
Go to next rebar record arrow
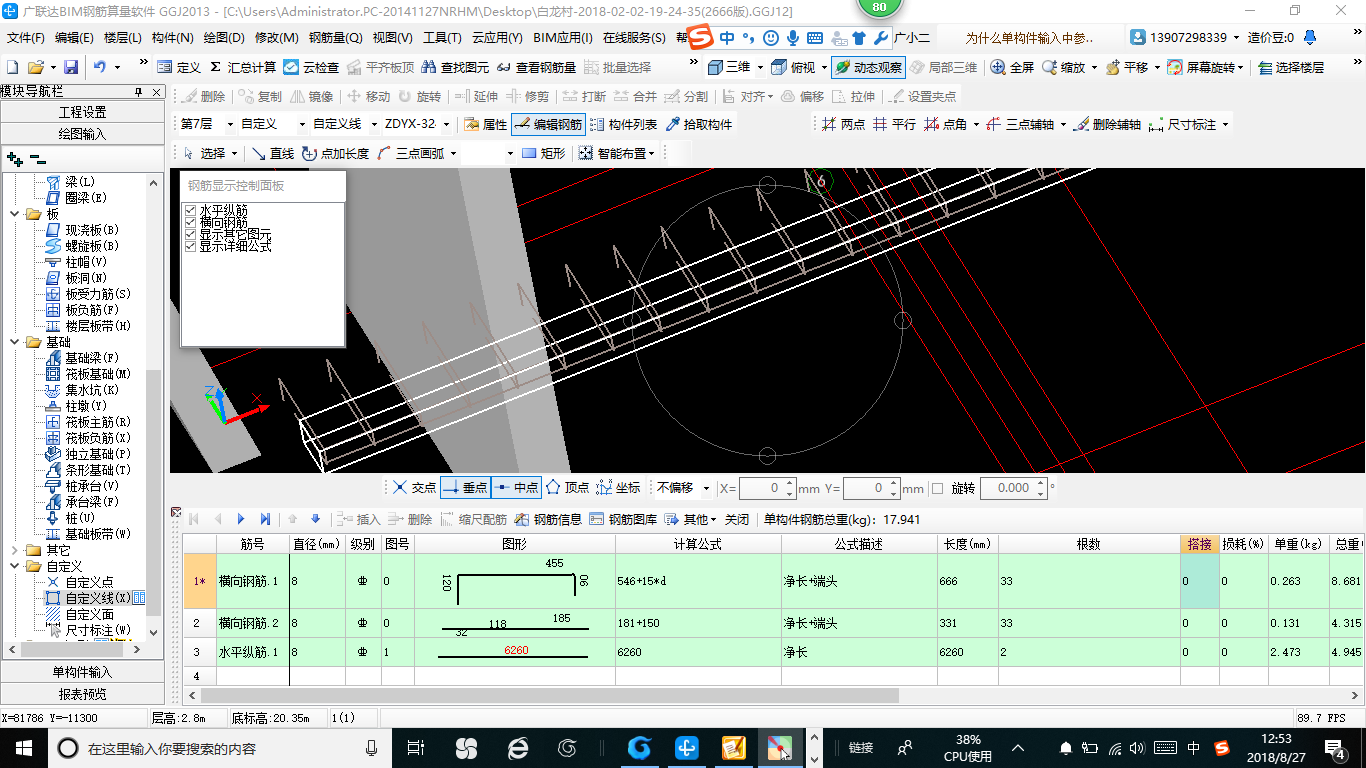[241, 519]
